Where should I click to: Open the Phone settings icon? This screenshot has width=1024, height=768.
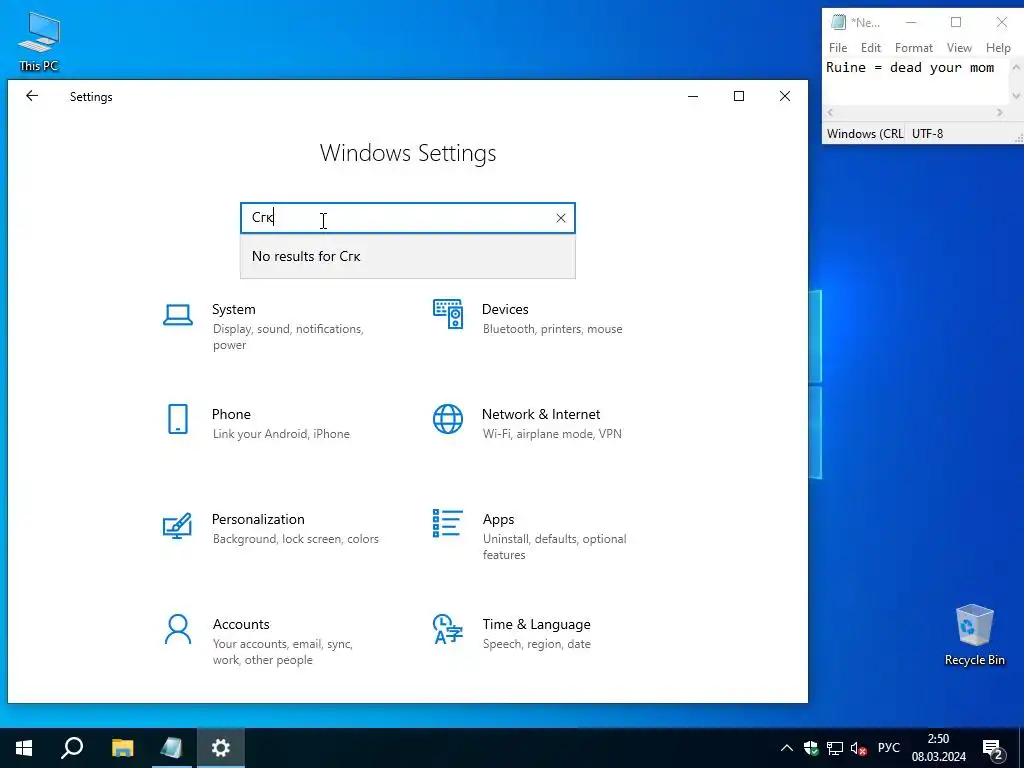178,419
